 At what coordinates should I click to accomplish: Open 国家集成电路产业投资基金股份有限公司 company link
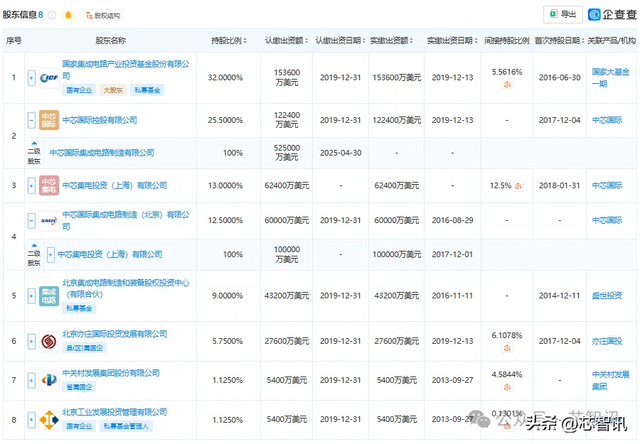[126, 70]
